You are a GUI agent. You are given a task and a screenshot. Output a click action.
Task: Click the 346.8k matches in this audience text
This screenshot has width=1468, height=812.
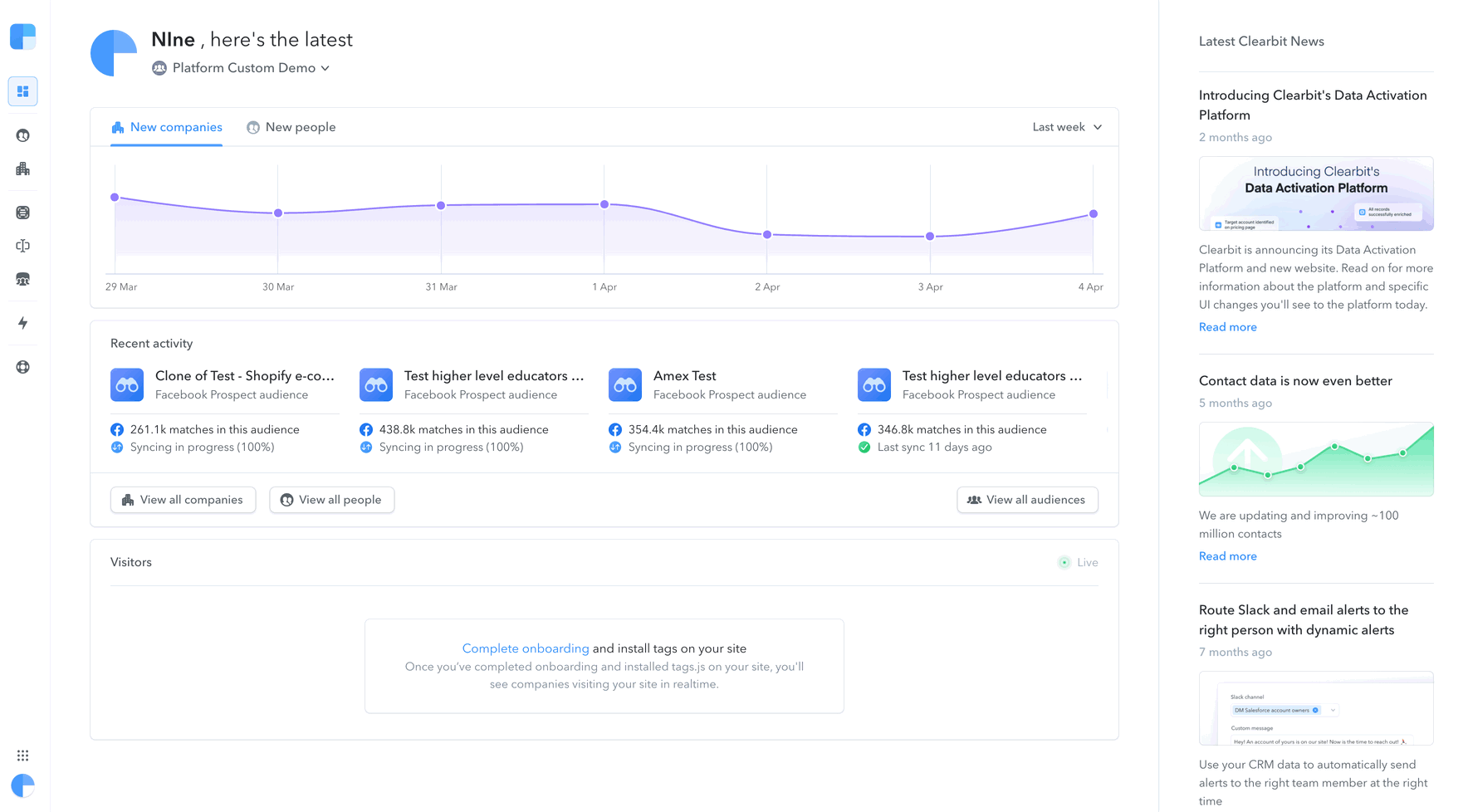pyautogui.click(x=962, y=430)
